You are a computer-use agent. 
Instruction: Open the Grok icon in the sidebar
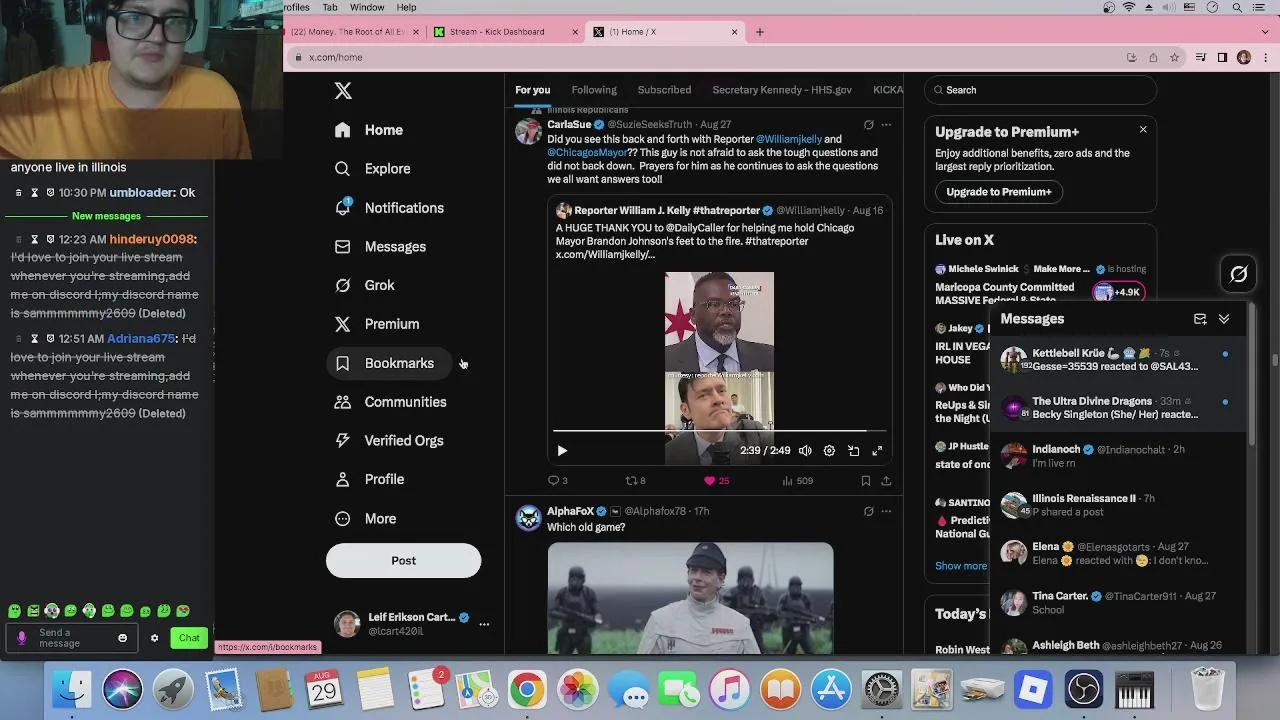pos(342,285)
